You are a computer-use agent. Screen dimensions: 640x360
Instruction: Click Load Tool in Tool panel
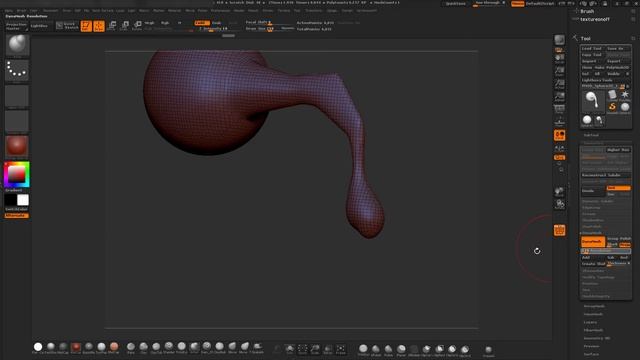point(592,48)
